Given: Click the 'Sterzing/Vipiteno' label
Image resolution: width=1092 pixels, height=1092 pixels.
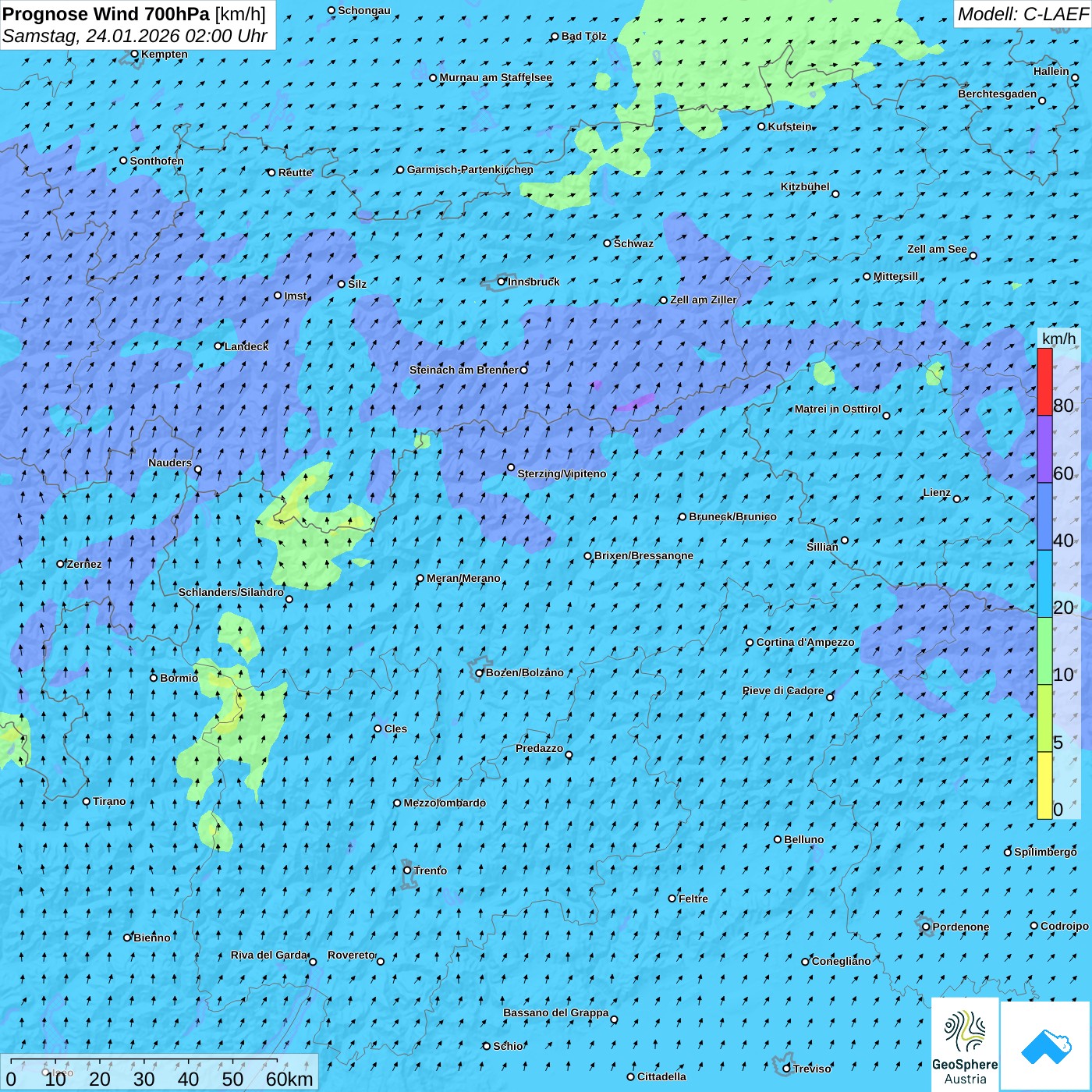Looking at the screenshot, I should (562, 473).
